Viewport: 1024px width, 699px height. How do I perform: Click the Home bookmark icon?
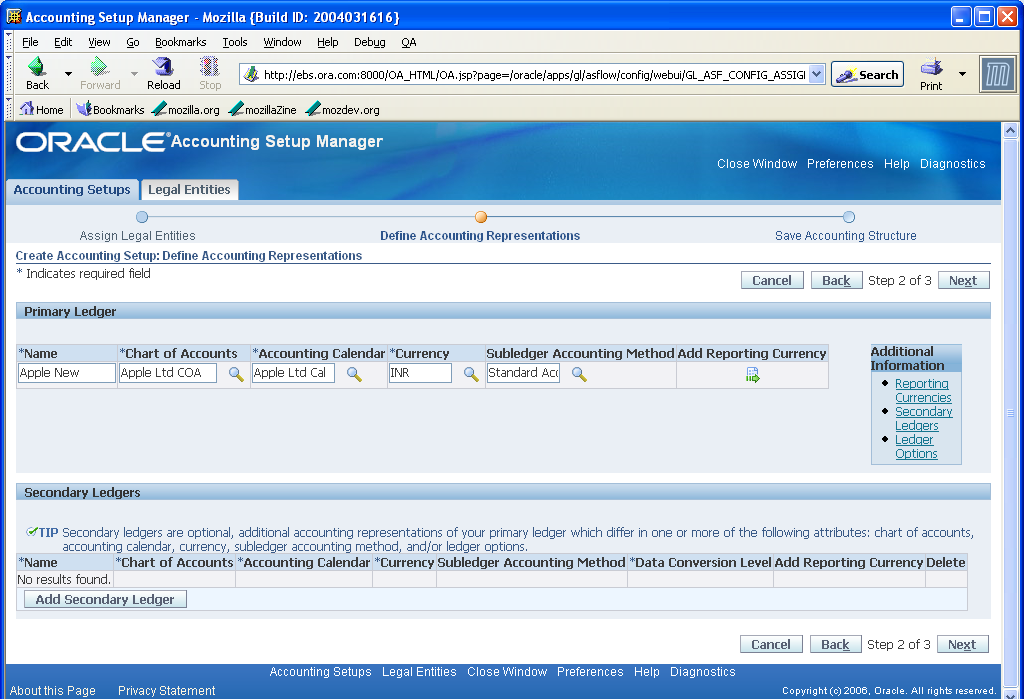click(27, 108)
